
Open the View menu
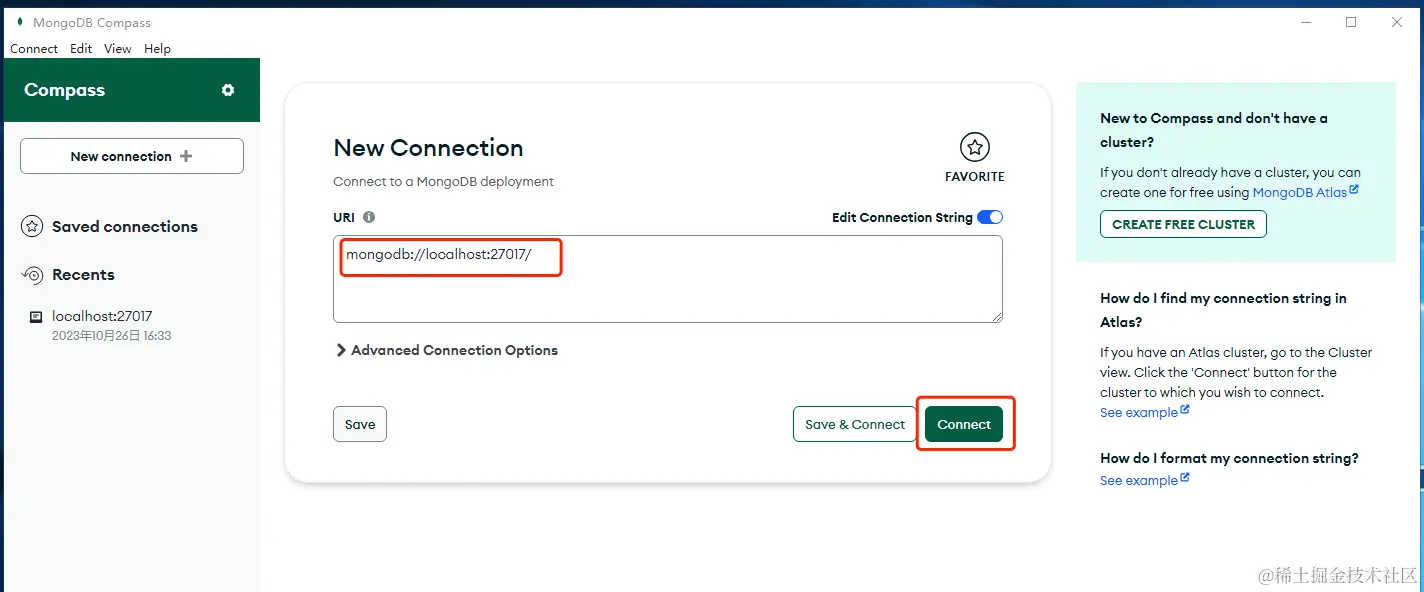(118, 48)
